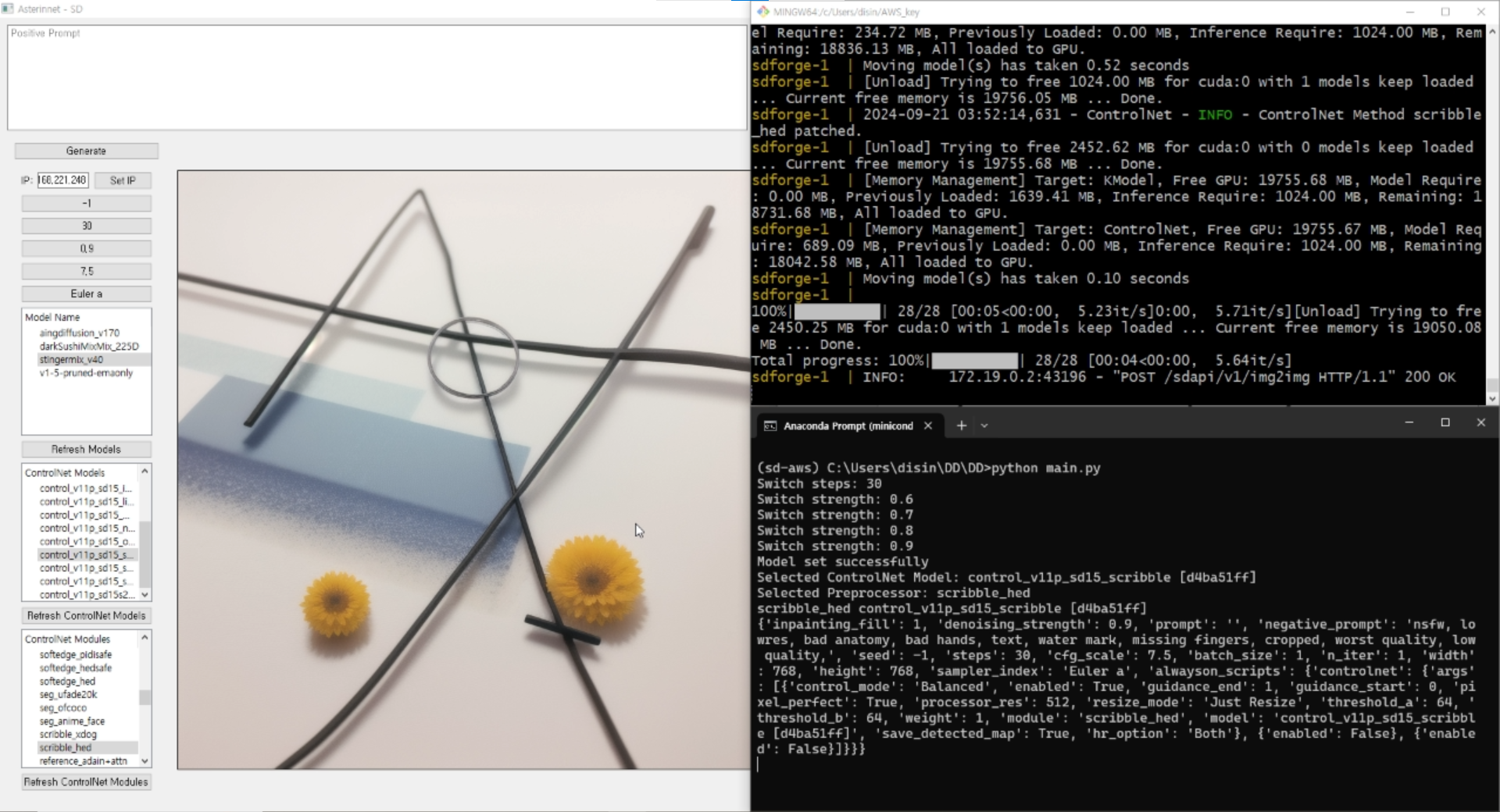The height and width of the screenshot is (812, 1500).
Task: Select seg_anime_face module
Action: (x=72, y=721)
